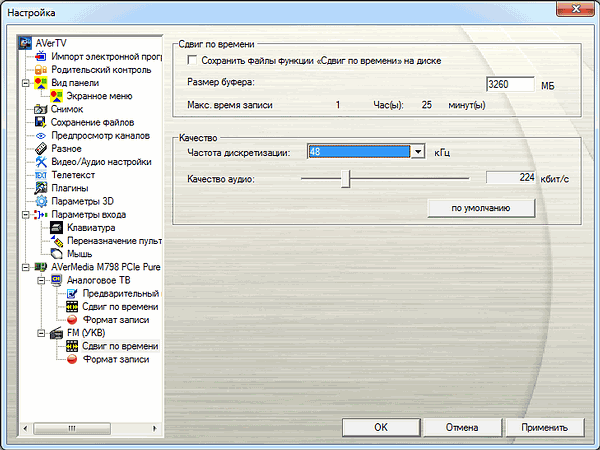Collapse the Вид панели tree node
Screen dimensions: 600x450
click(25, 83)
